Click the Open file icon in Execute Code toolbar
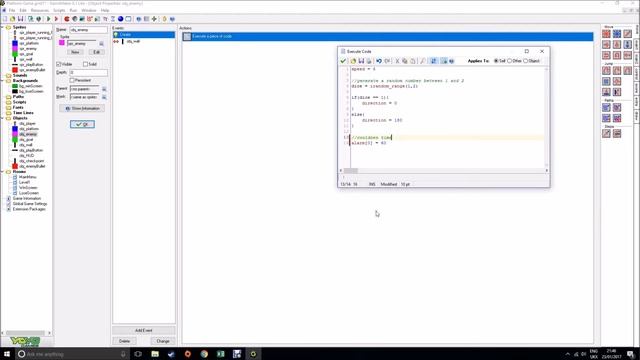640x360 pixels. click(x=353, y=61)
